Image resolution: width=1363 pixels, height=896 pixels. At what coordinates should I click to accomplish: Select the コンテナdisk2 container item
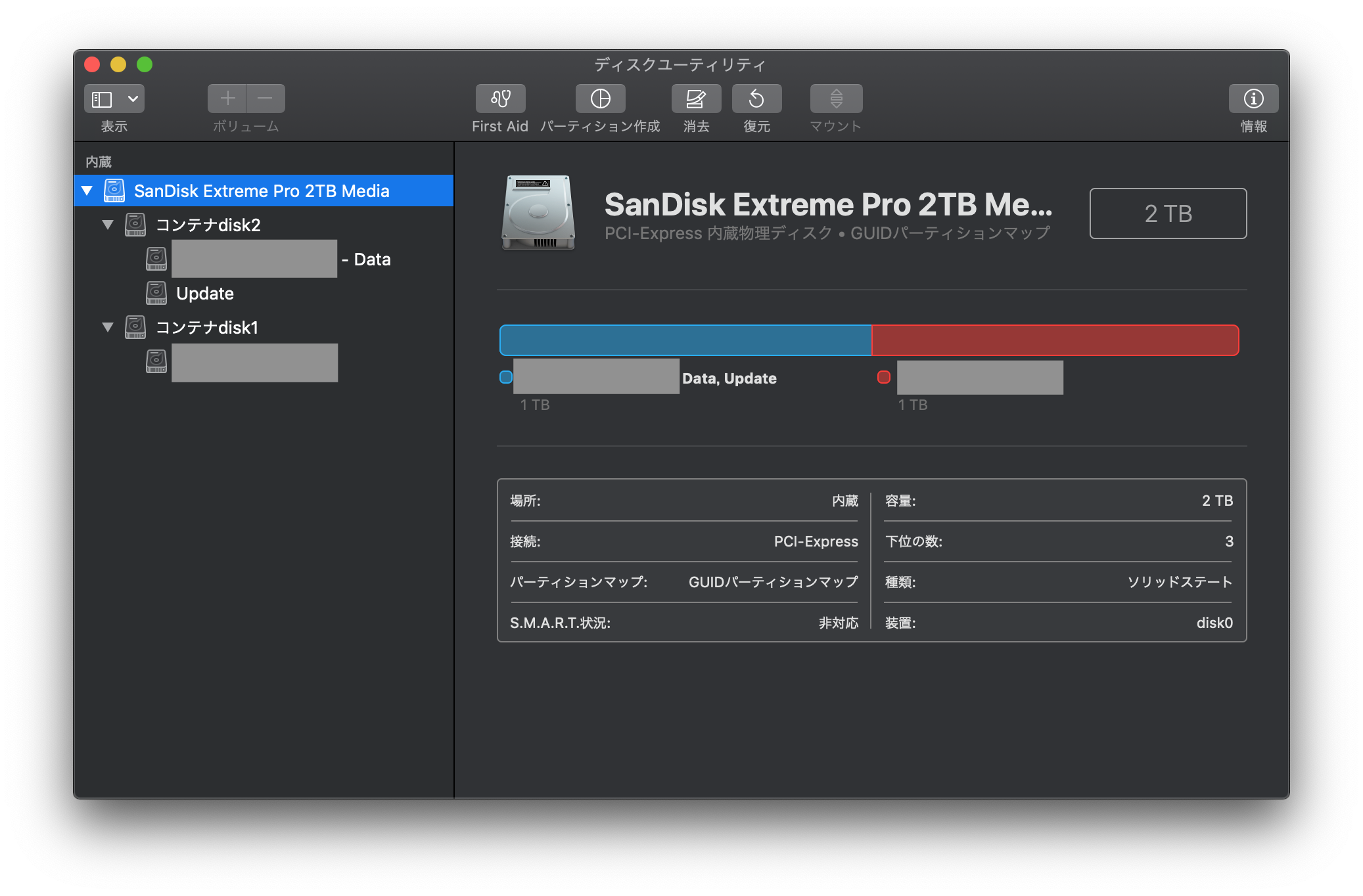tap(208, 225)
